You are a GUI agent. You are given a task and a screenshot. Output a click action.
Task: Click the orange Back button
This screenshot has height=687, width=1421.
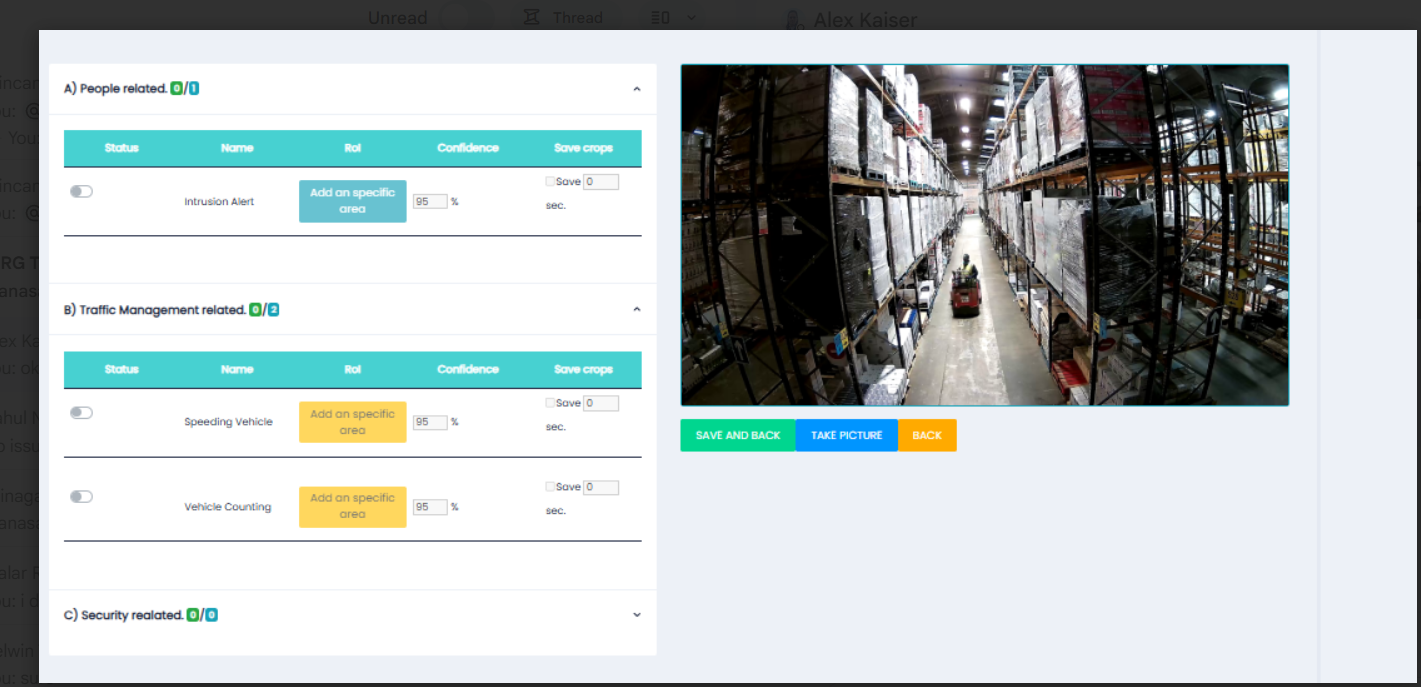(x=927, y=435)
